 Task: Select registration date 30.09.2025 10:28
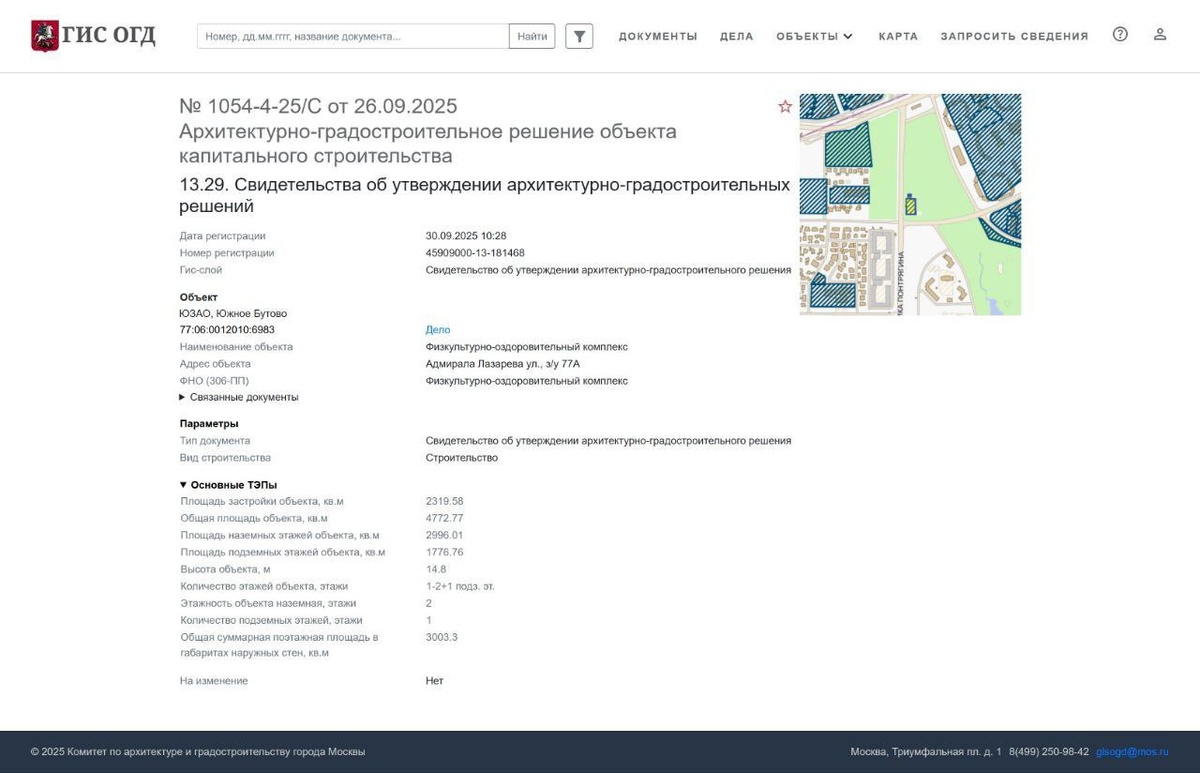[466, 236]
